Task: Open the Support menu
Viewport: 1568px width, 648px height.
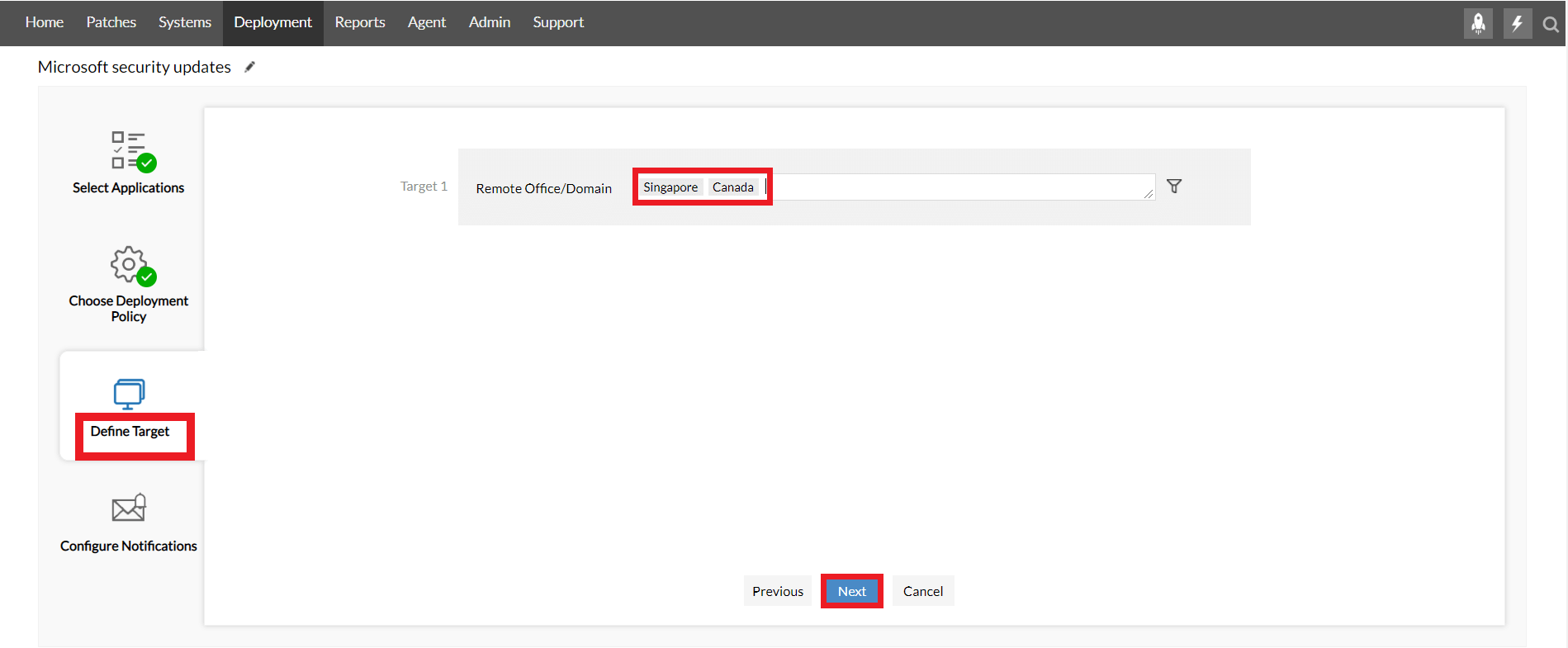Action: pos(558,22)
